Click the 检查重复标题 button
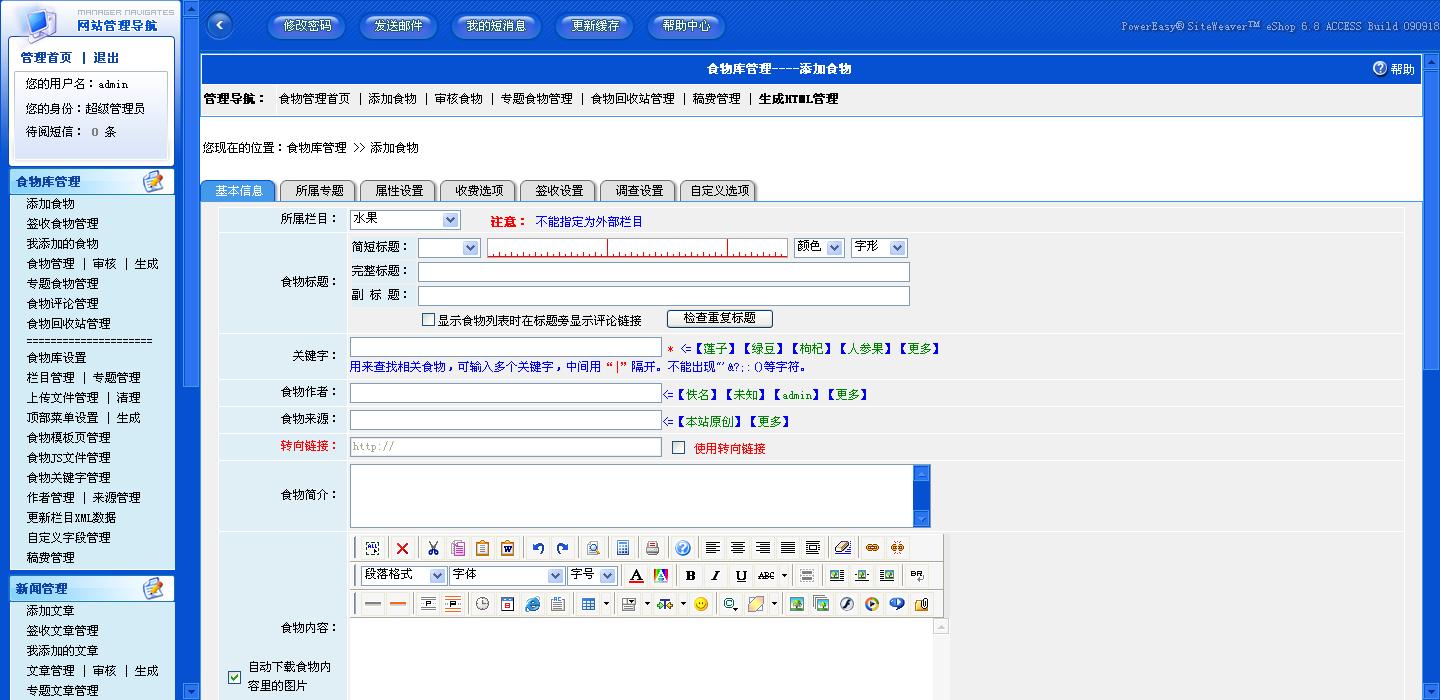1440x700 pixels. tap(719, 319)
